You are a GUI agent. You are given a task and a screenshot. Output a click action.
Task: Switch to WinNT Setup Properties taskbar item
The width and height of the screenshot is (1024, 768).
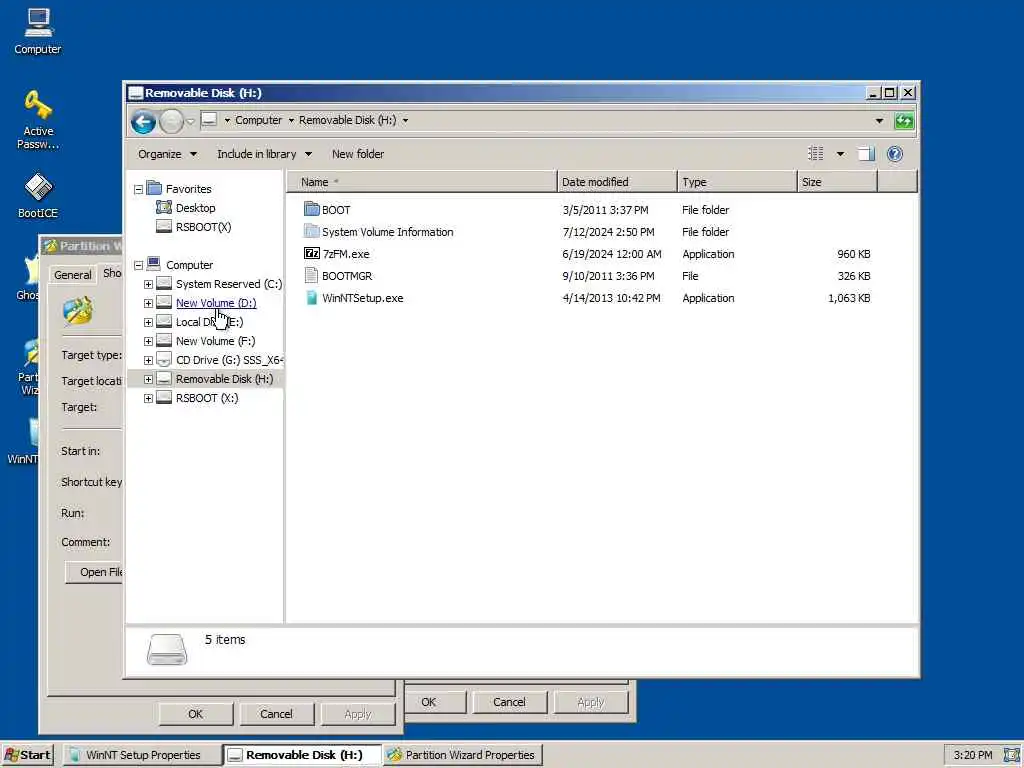coord(142,755)
